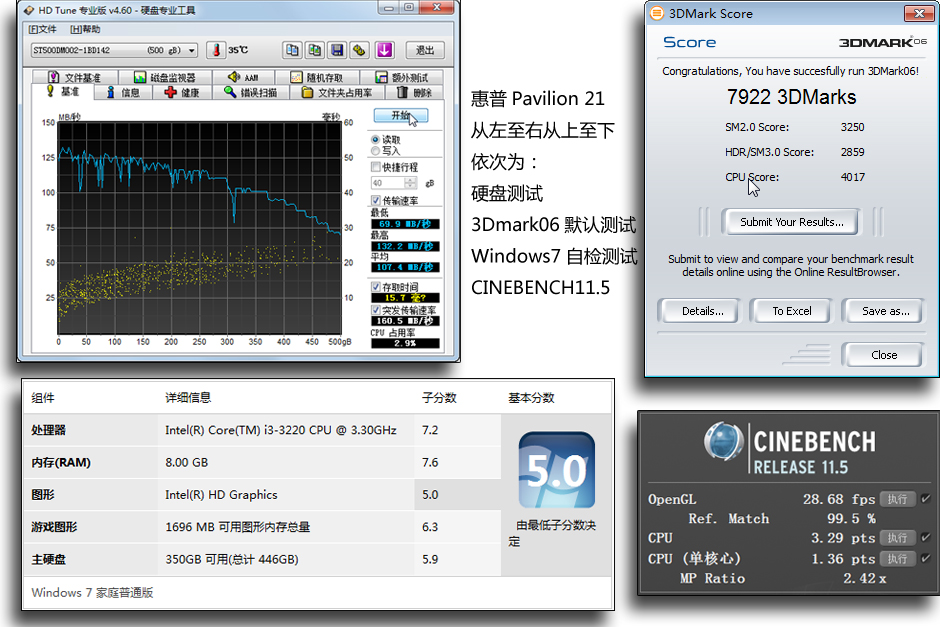
Task: Click the 子分数 column header
Action: [439, 398]
